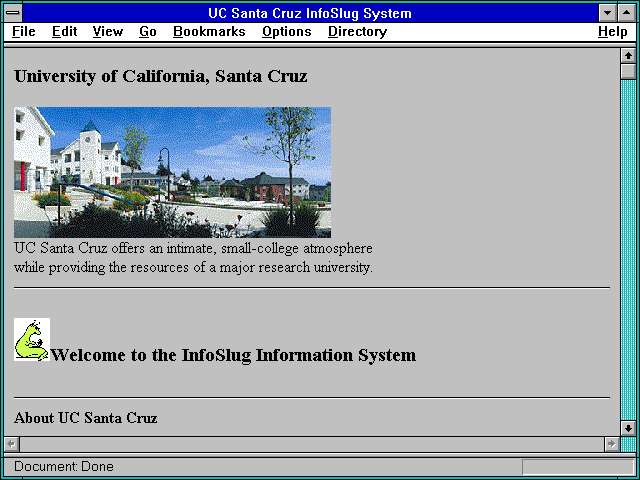Click the horizontal scrollbar left arrow
The width and height of the screenshot is (640, 480).
pyautogui.click(x=11, y=444)
